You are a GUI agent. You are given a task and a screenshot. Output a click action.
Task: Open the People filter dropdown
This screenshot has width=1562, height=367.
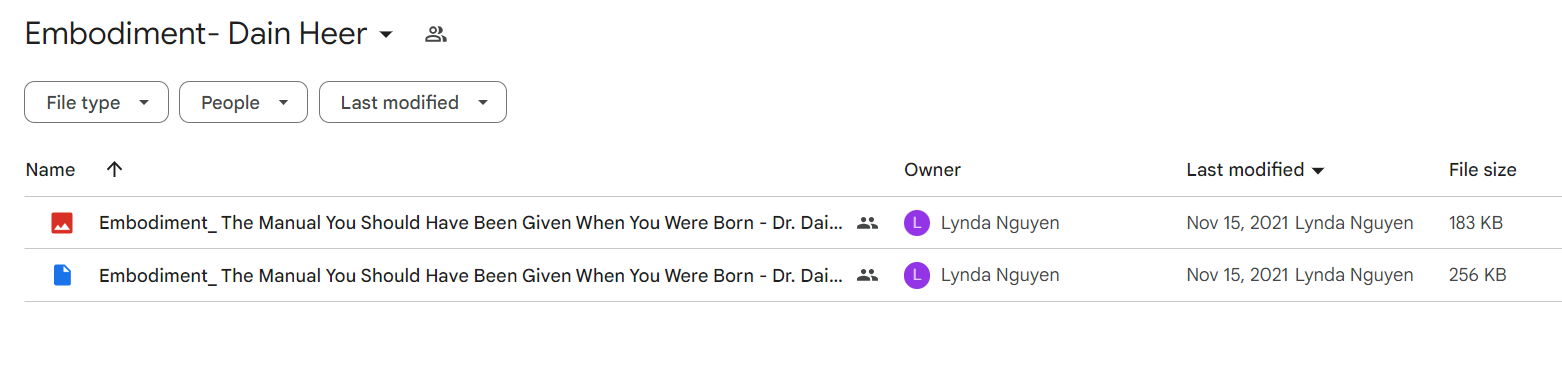pyautogui.click(x=243, y=103)
